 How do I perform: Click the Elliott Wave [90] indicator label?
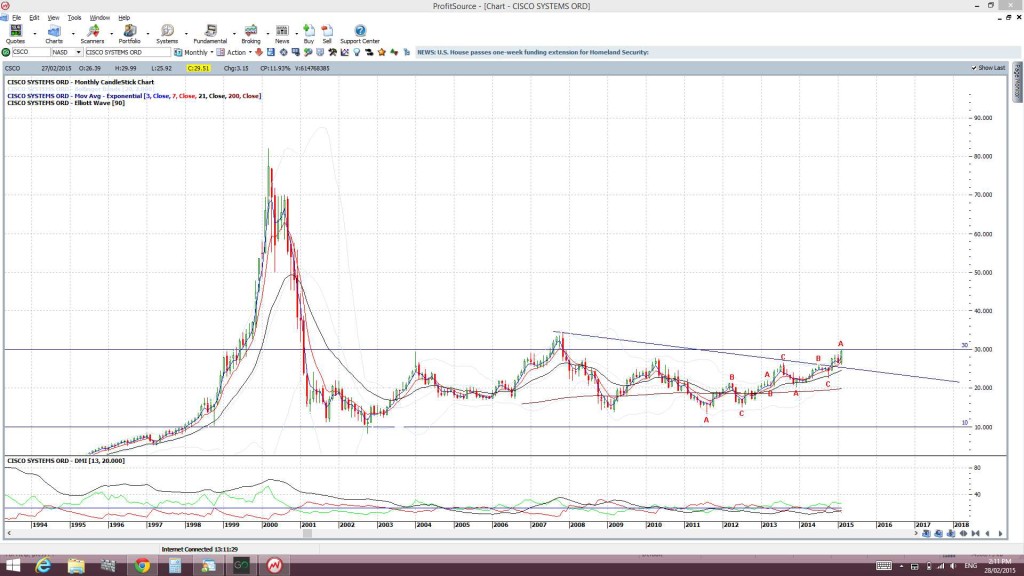tap(66, 103)
